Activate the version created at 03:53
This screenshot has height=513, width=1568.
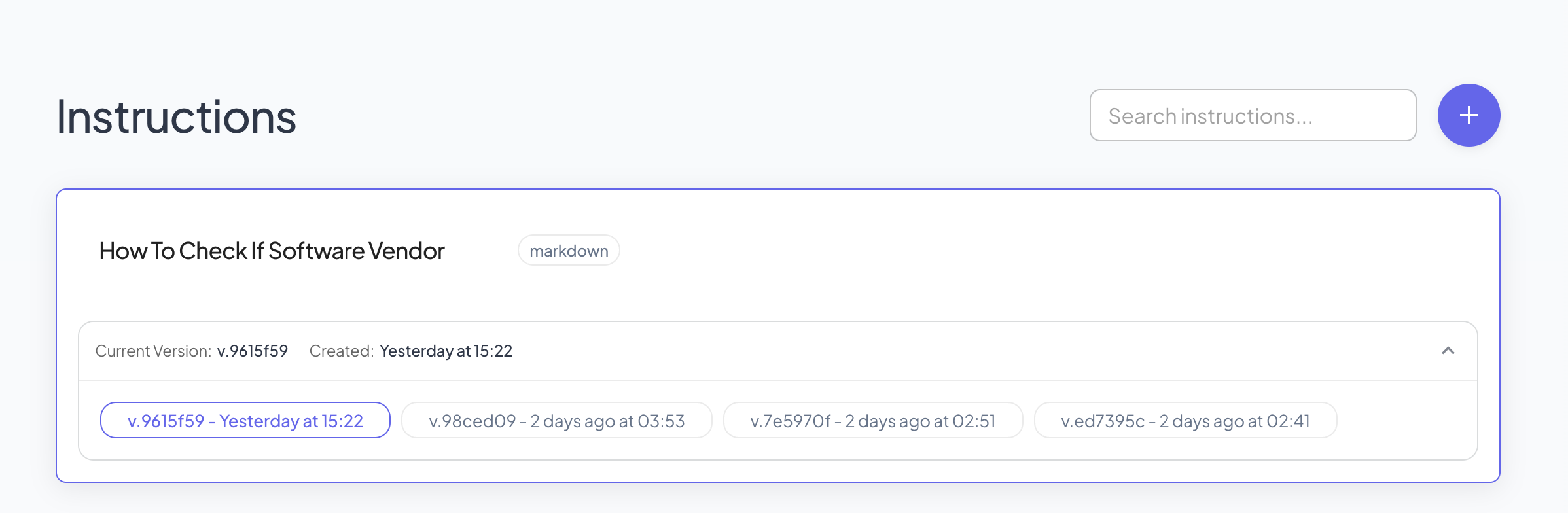point(556,420)
